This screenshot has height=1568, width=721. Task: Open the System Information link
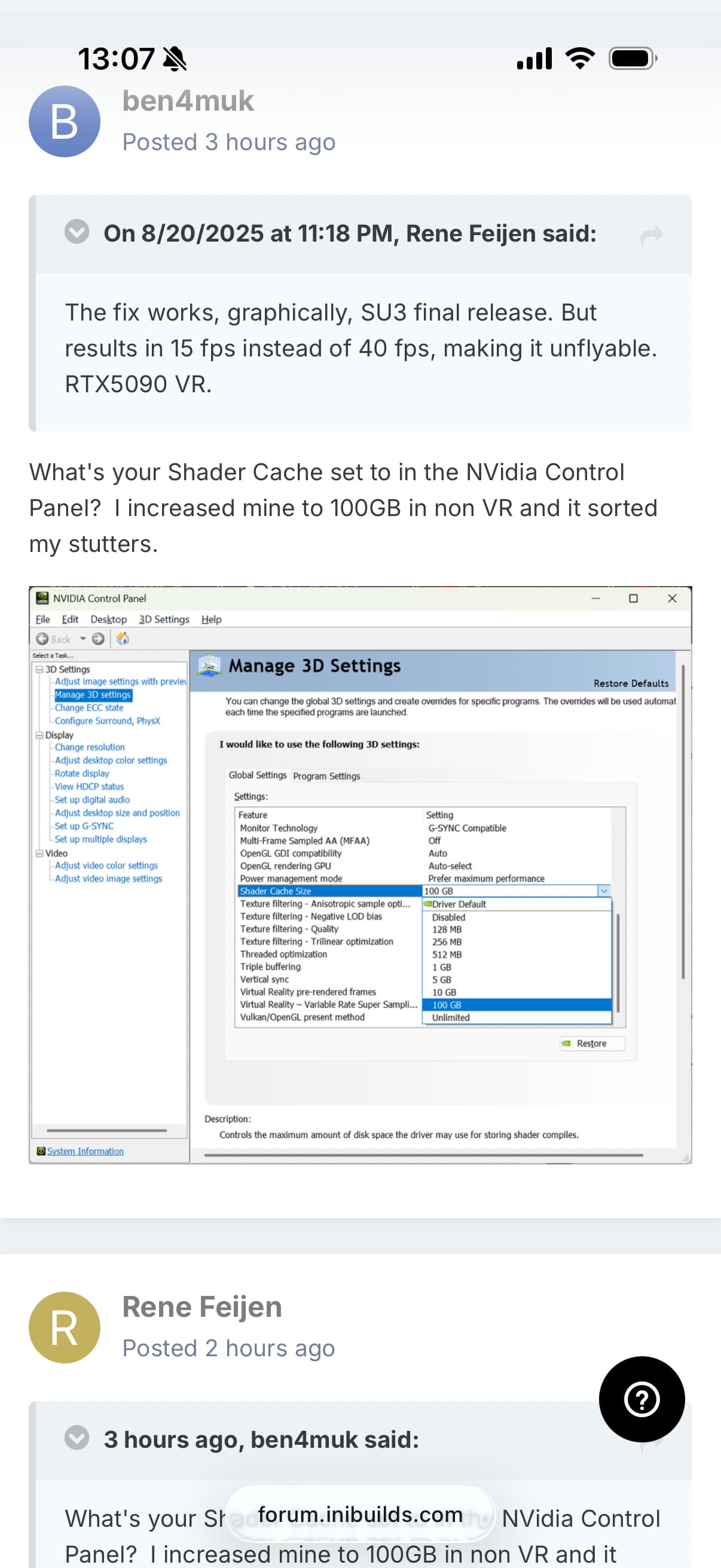[x=85, y=1151]
